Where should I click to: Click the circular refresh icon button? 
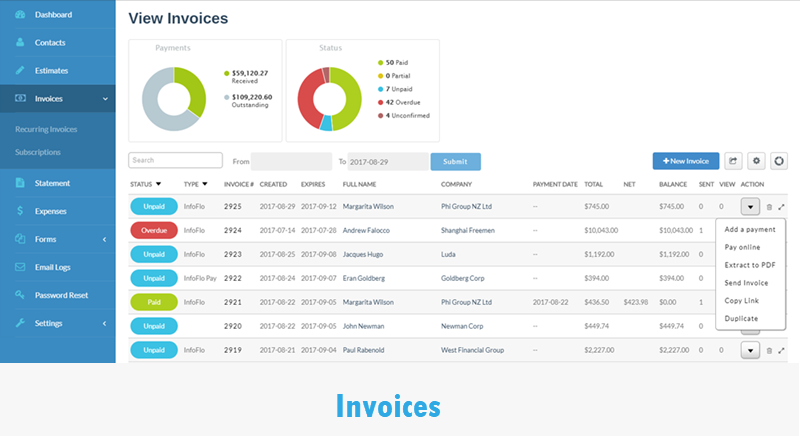point(778,161)
